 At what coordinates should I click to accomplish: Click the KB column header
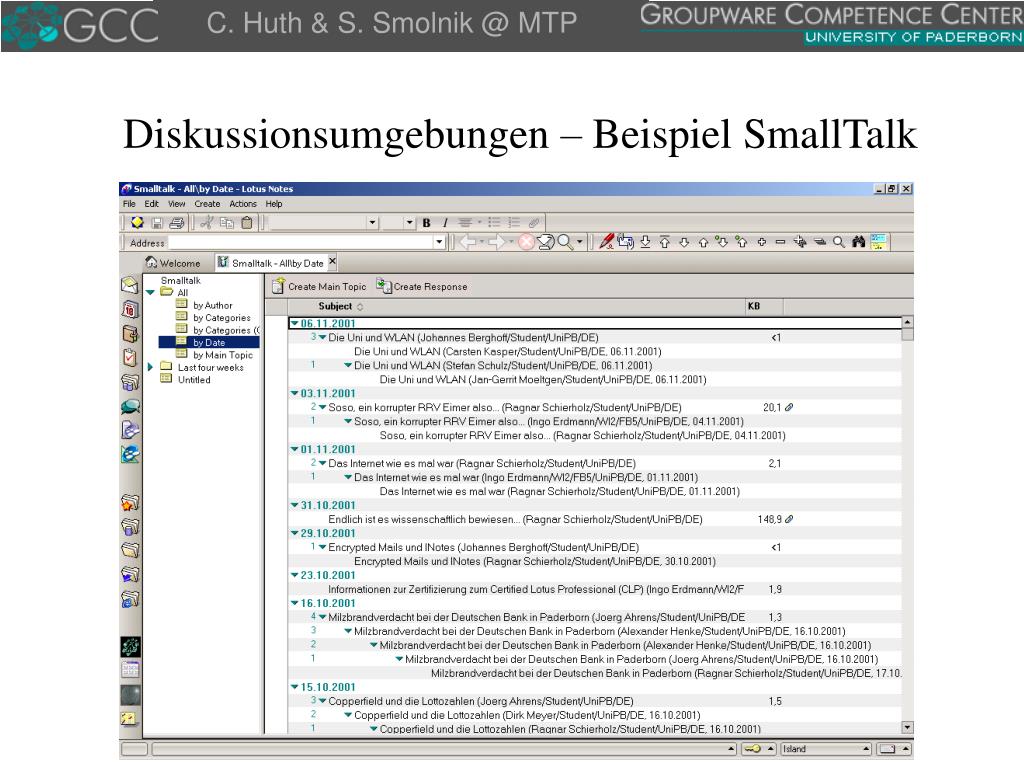coord(763,306)
